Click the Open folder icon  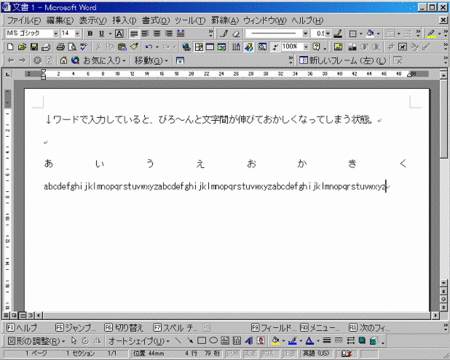pos(22,47)
